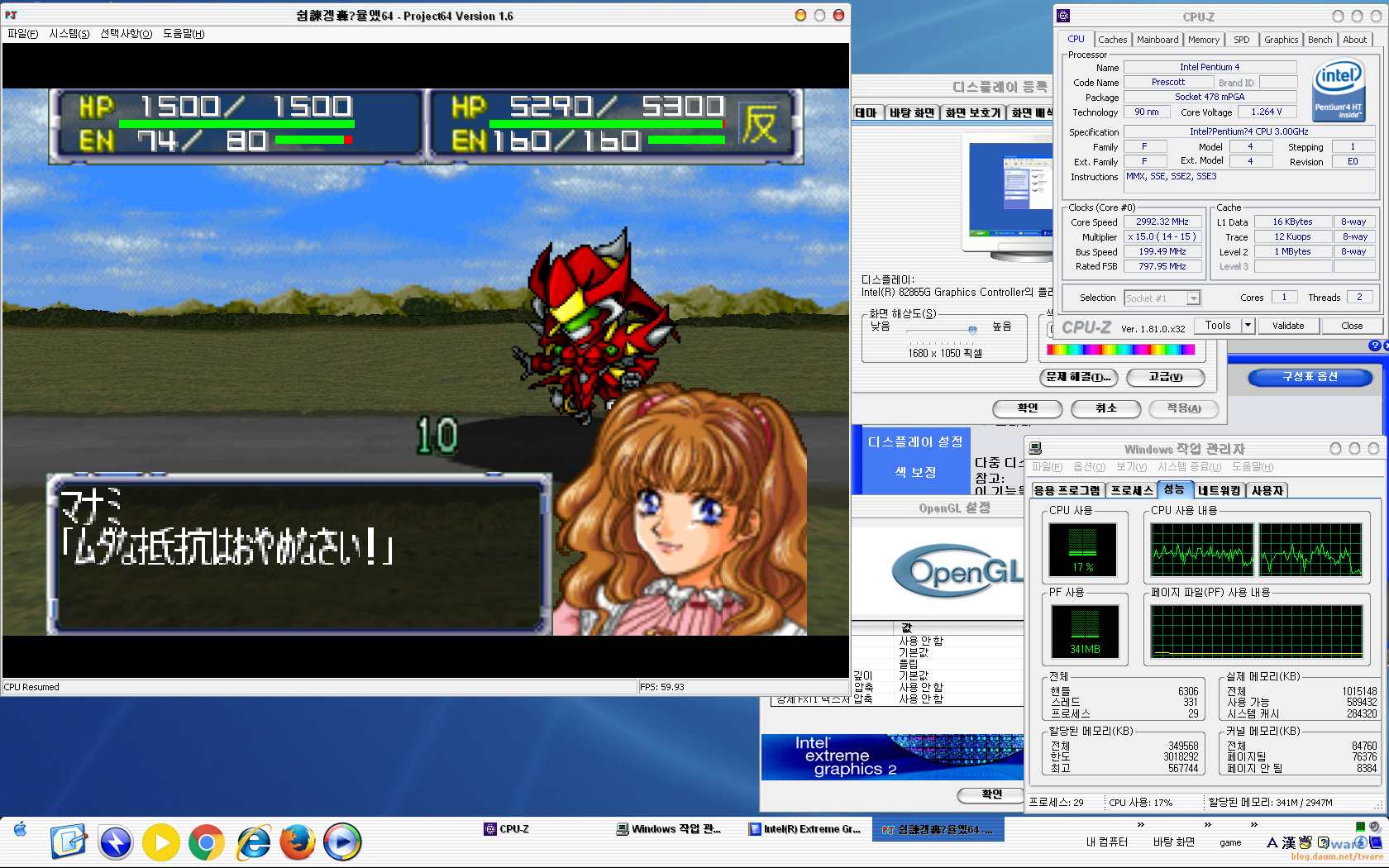
Task: Click the lightning bolt tray icon
Action: (x=1360, y=842)
